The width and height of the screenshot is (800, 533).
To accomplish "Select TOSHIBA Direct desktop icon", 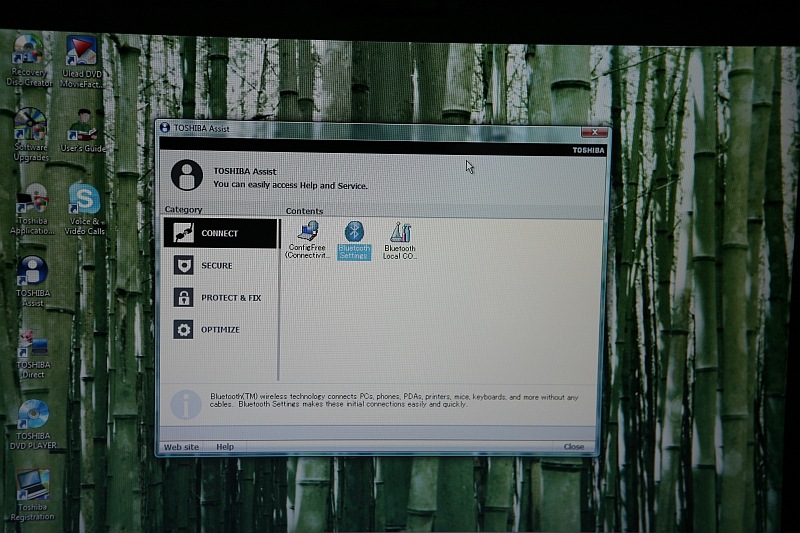I will pyautogui.click(x=33, y=354).
